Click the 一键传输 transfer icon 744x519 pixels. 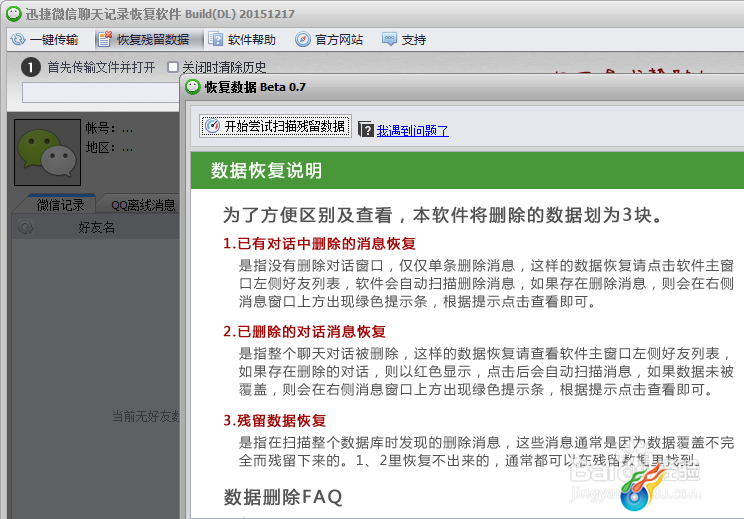click(18, 39)
